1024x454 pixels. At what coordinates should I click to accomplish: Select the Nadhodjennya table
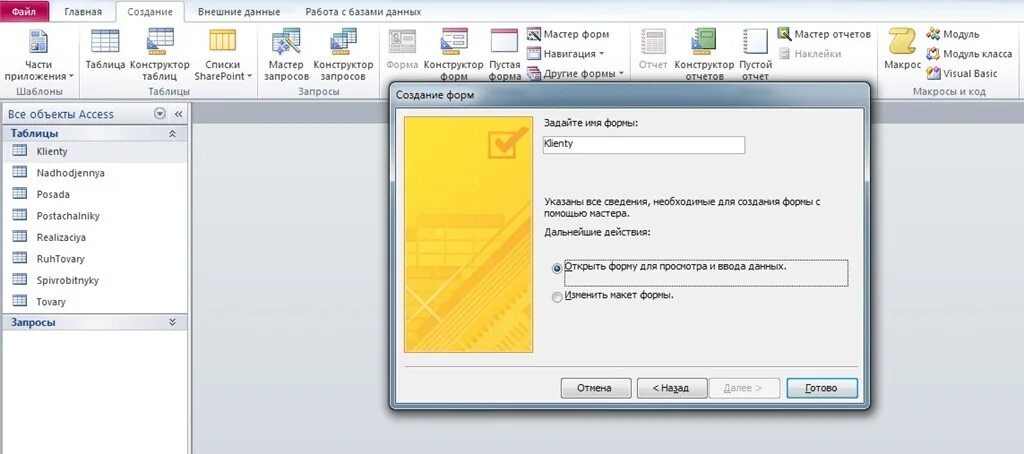coord(95,172)
